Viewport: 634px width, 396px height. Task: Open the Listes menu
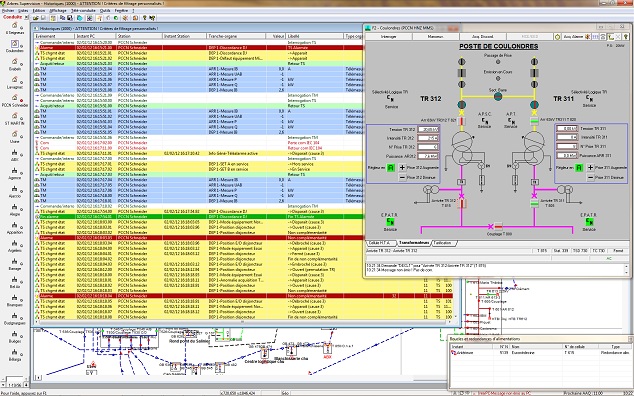(23, 11)
